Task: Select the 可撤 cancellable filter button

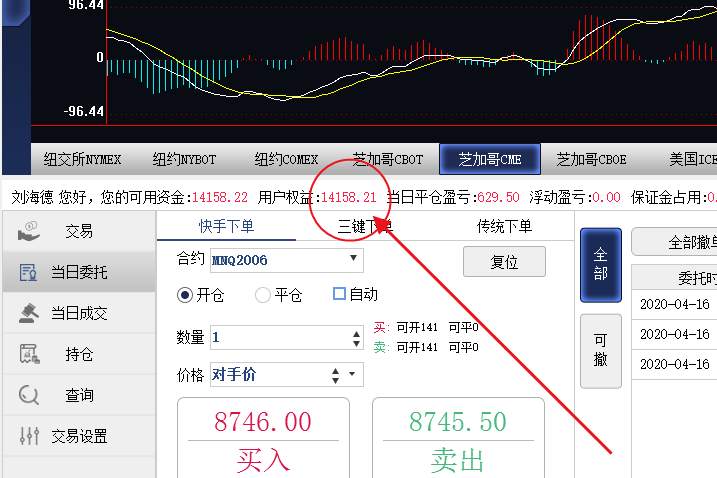Action: coord(601,351)
